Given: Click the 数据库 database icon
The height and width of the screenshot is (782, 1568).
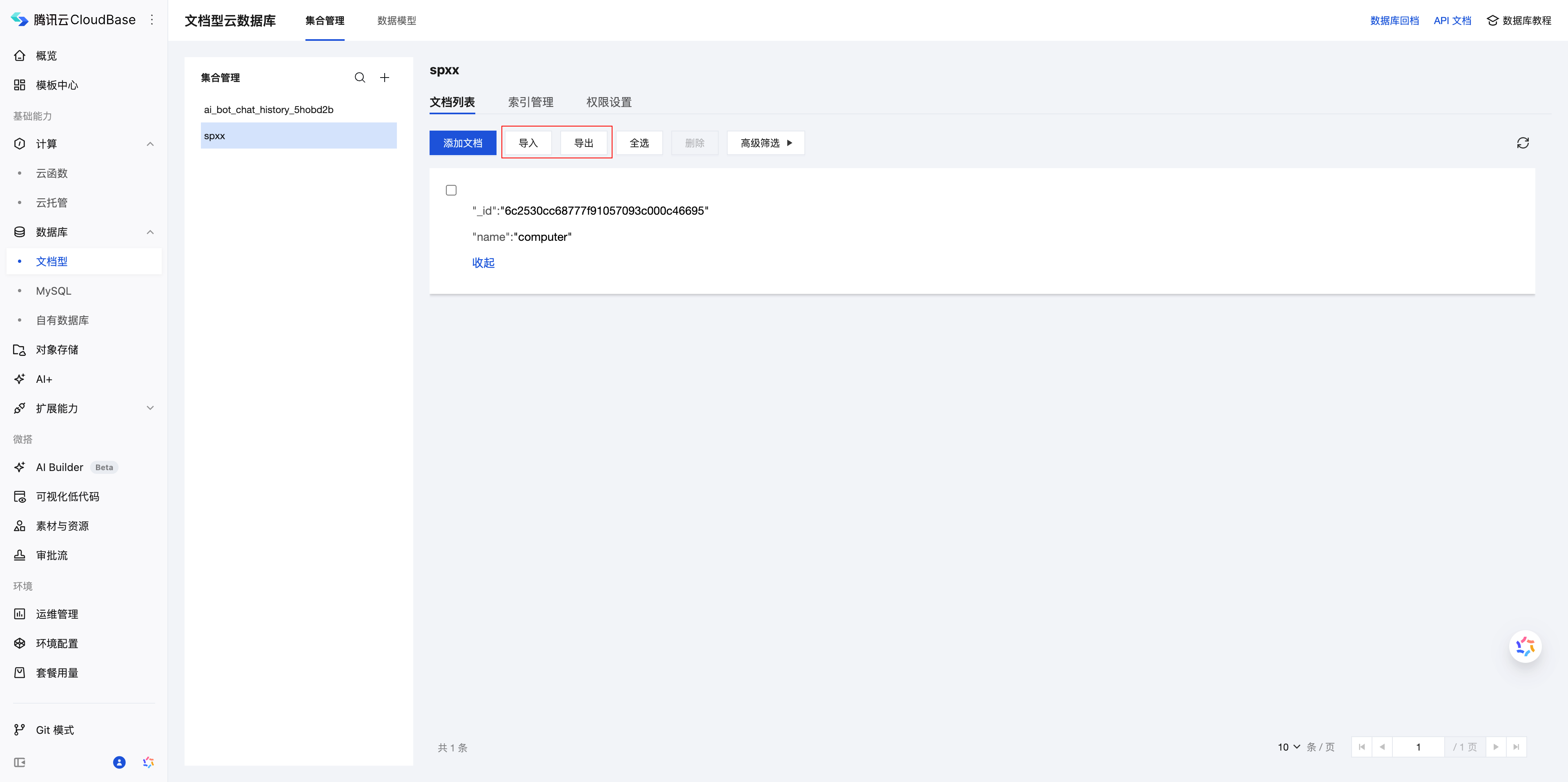Looking at the screenshot, I should coord(20,233).
